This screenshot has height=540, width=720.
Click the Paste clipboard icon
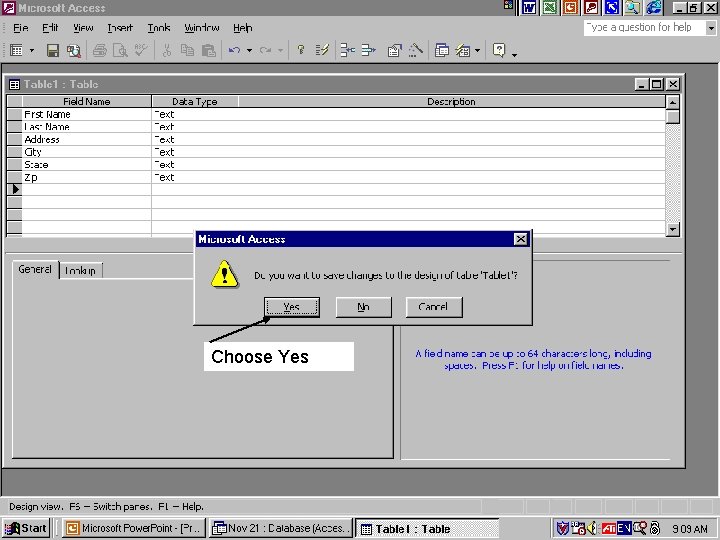(208, 50)
